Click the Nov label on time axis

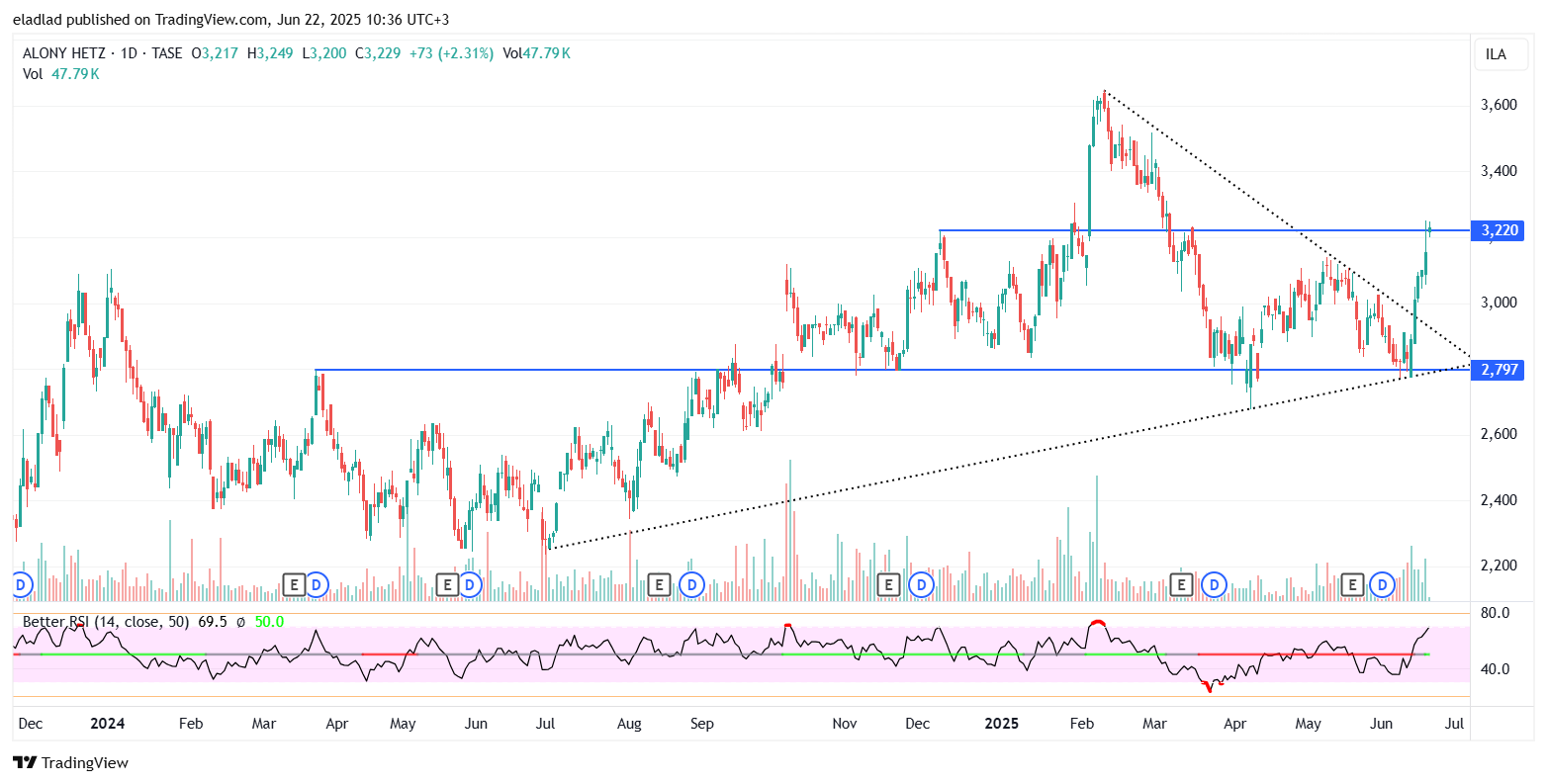844,724
